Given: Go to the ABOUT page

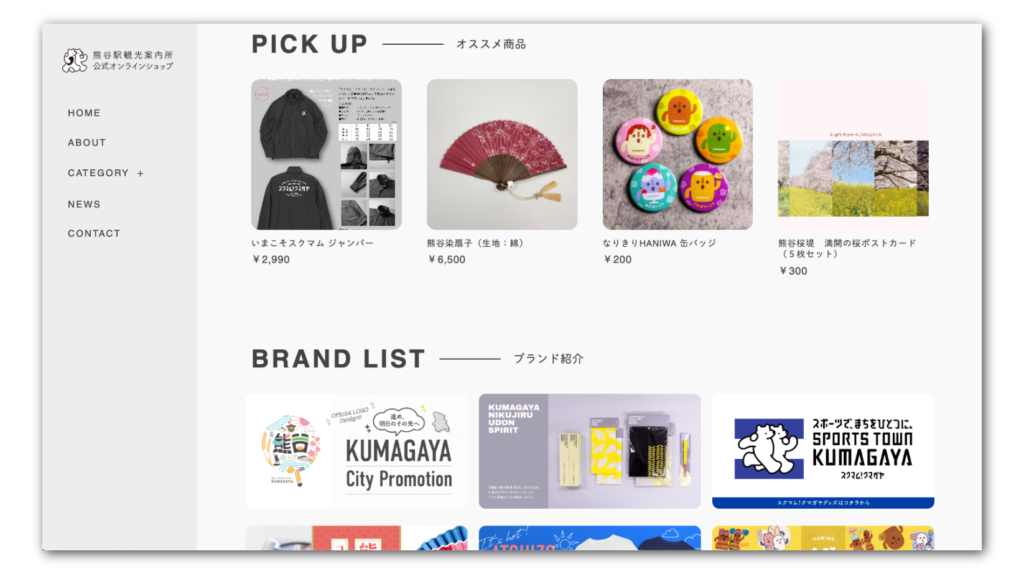Looking at the screenshot, I should 87,142.
